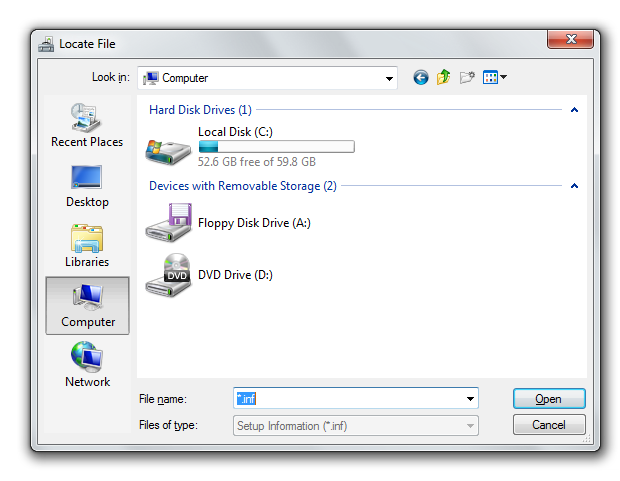Image resolution: width=620 pixels, height=481 pixels.
Task: Open the View Menu dropdown arrow
Action: (x=503, y=77)
